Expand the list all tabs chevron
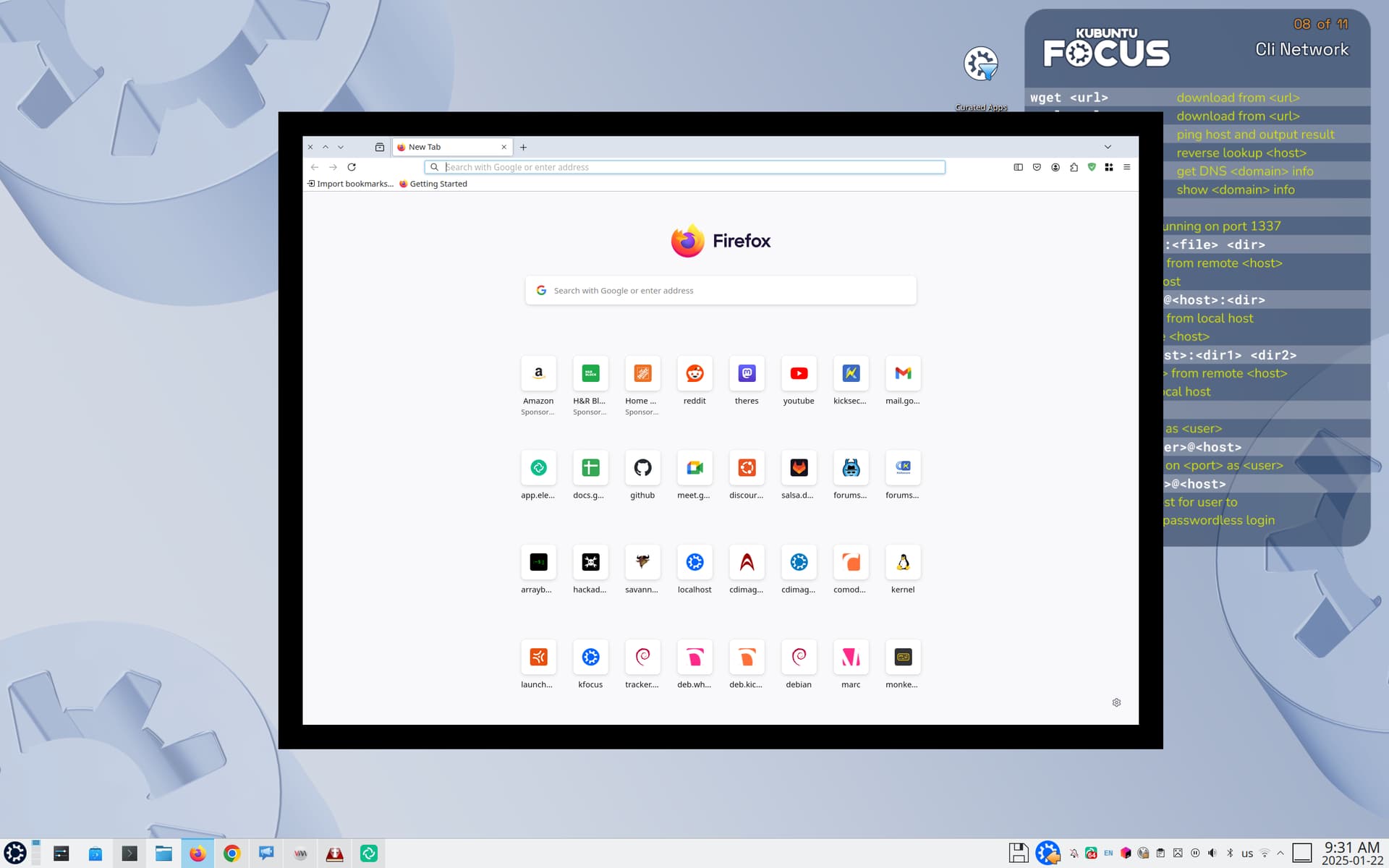 tap(1108, 147)
